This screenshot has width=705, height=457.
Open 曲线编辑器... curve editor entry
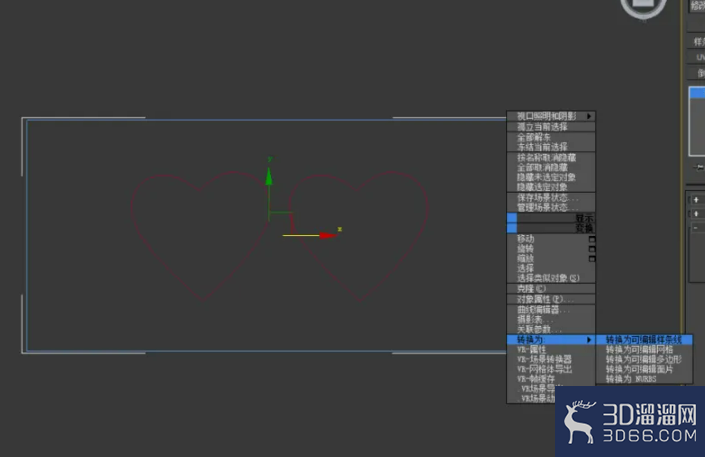pos(551,309)
